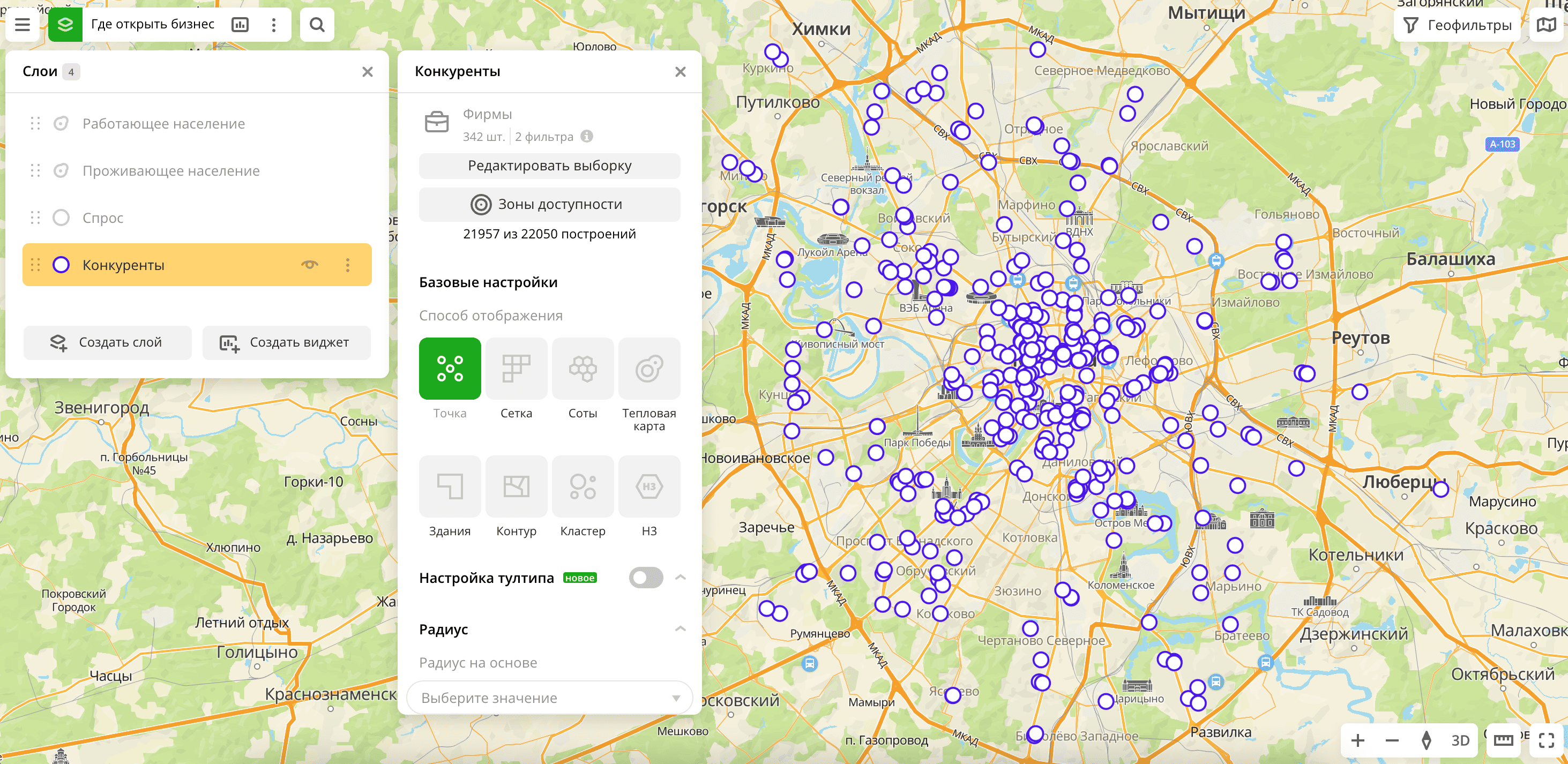Click the Конкуренты layer circle swatch
Viewport: 1568px width, 764px height.
click(61, 265)
